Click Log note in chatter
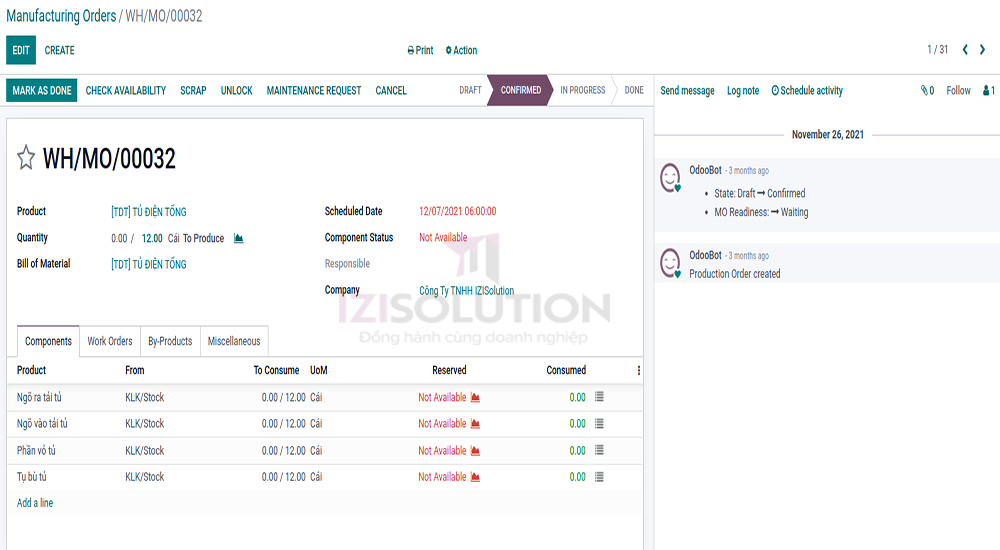Screen dimensions: 1000x550 click(743, 91)
